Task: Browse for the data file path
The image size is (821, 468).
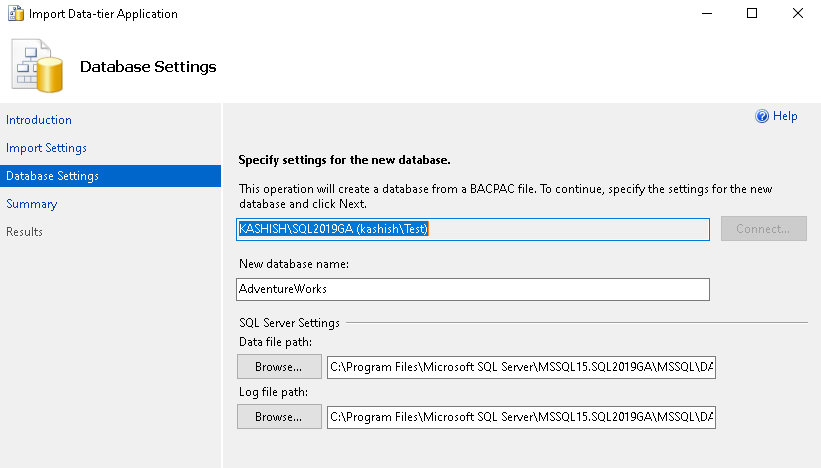Action: click(279, 367)
